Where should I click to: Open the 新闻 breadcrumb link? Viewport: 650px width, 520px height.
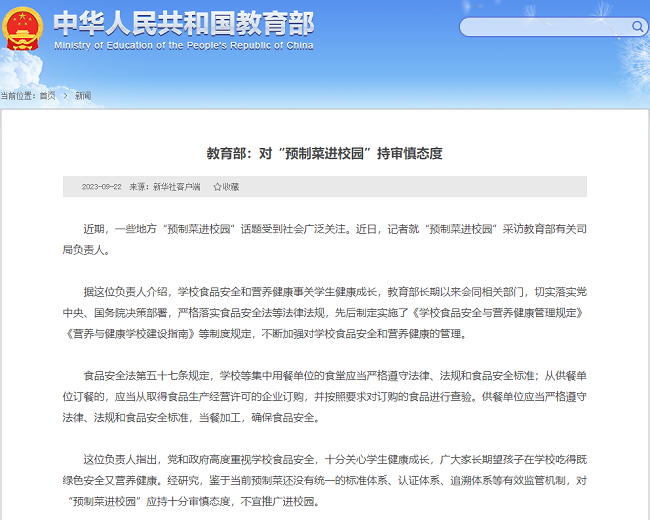pyautogui.click(x=82, y=96)
